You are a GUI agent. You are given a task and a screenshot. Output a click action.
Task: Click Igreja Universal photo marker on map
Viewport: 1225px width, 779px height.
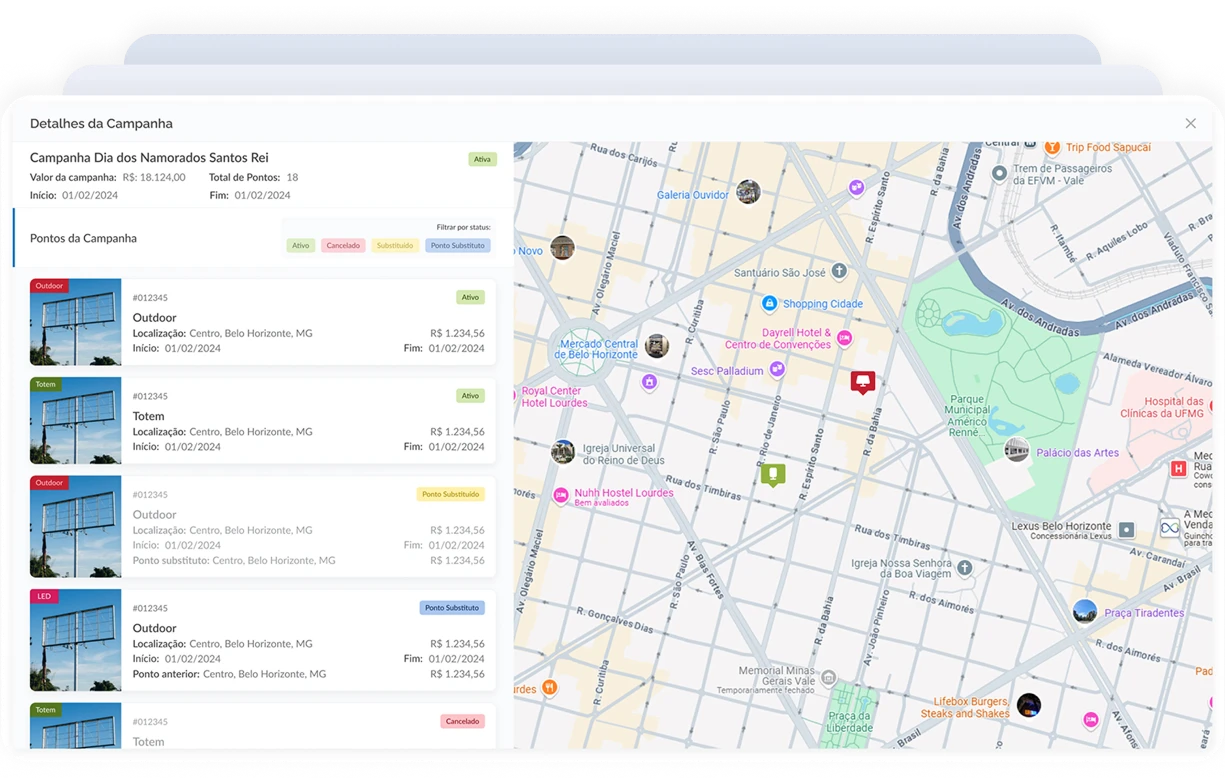tap(563, 452)
